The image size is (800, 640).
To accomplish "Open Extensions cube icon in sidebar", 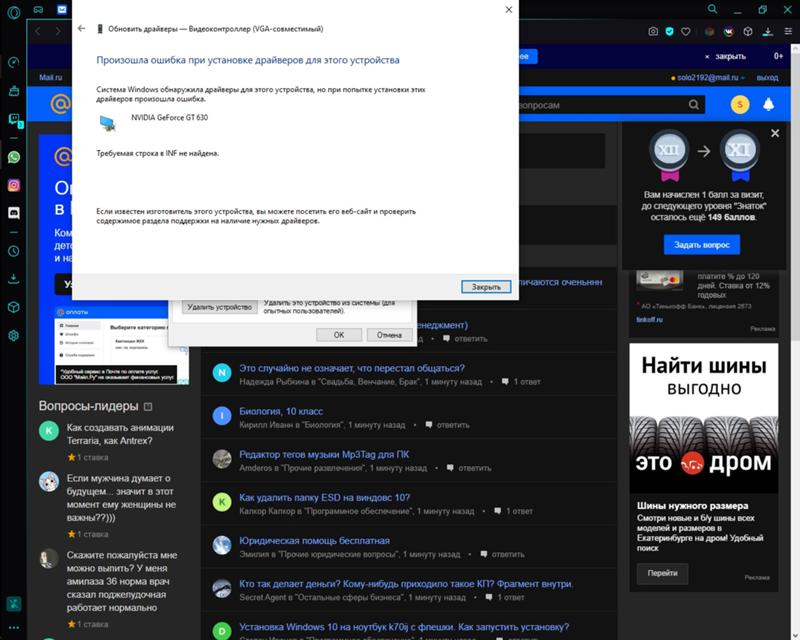I will (x=14, y=307).
